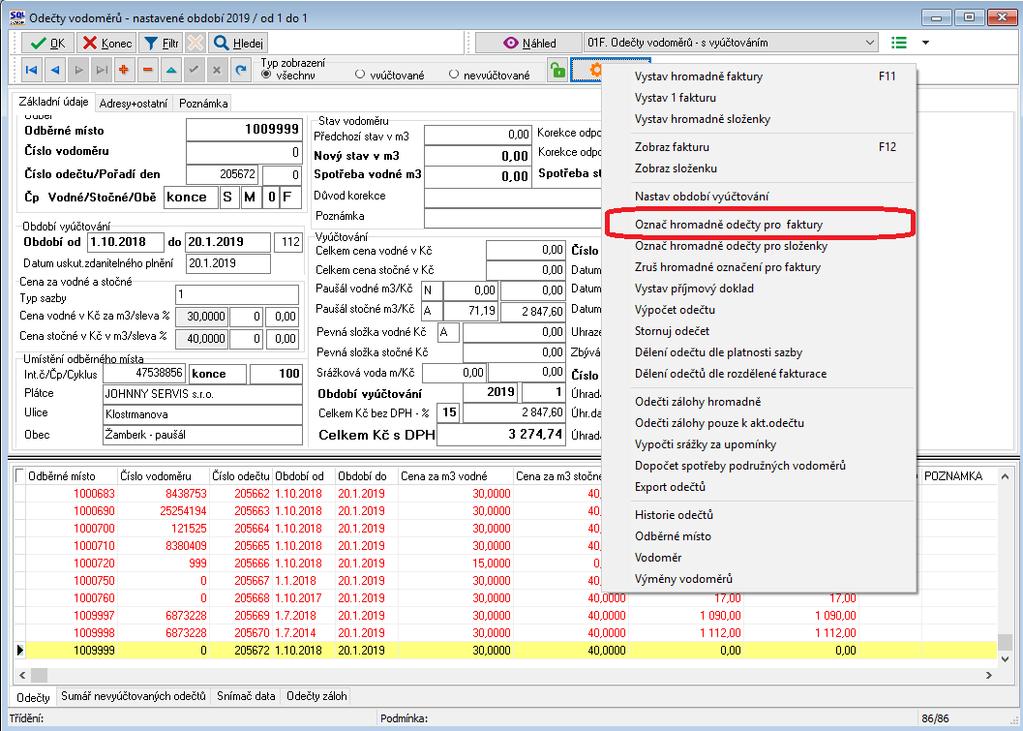This screenshot has width=1023, height=731.
Task: Go to next record arrow
Action: (x=78, y=70)
